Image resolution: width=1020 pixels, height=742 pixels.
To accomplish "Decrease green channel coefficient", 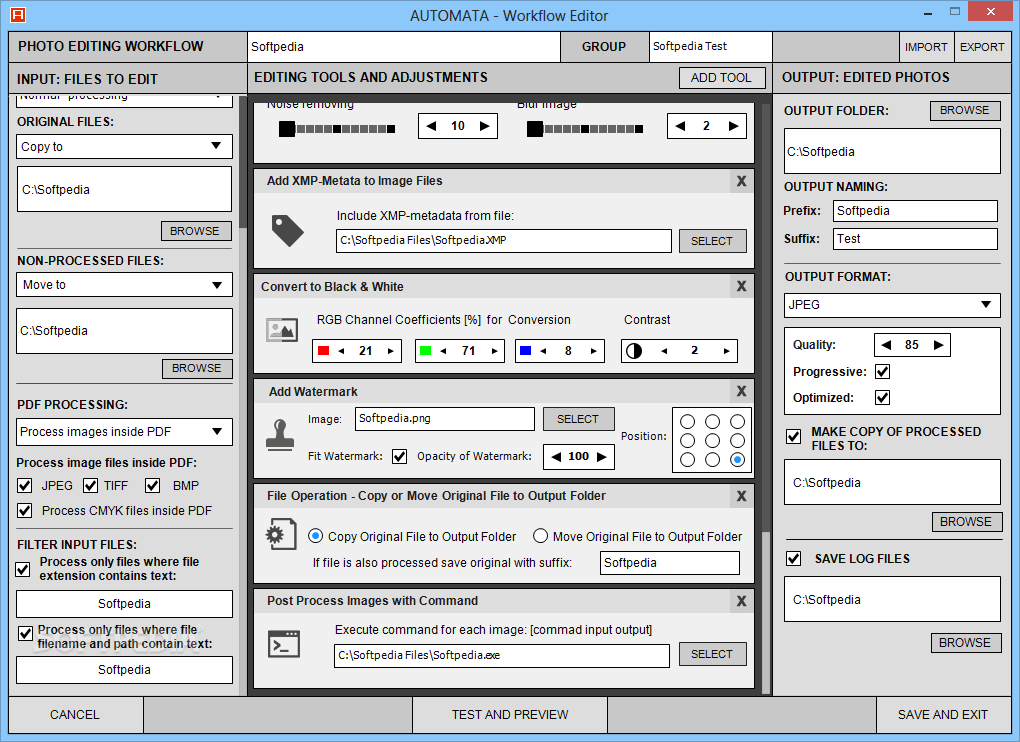I will (x=444, y=351).
